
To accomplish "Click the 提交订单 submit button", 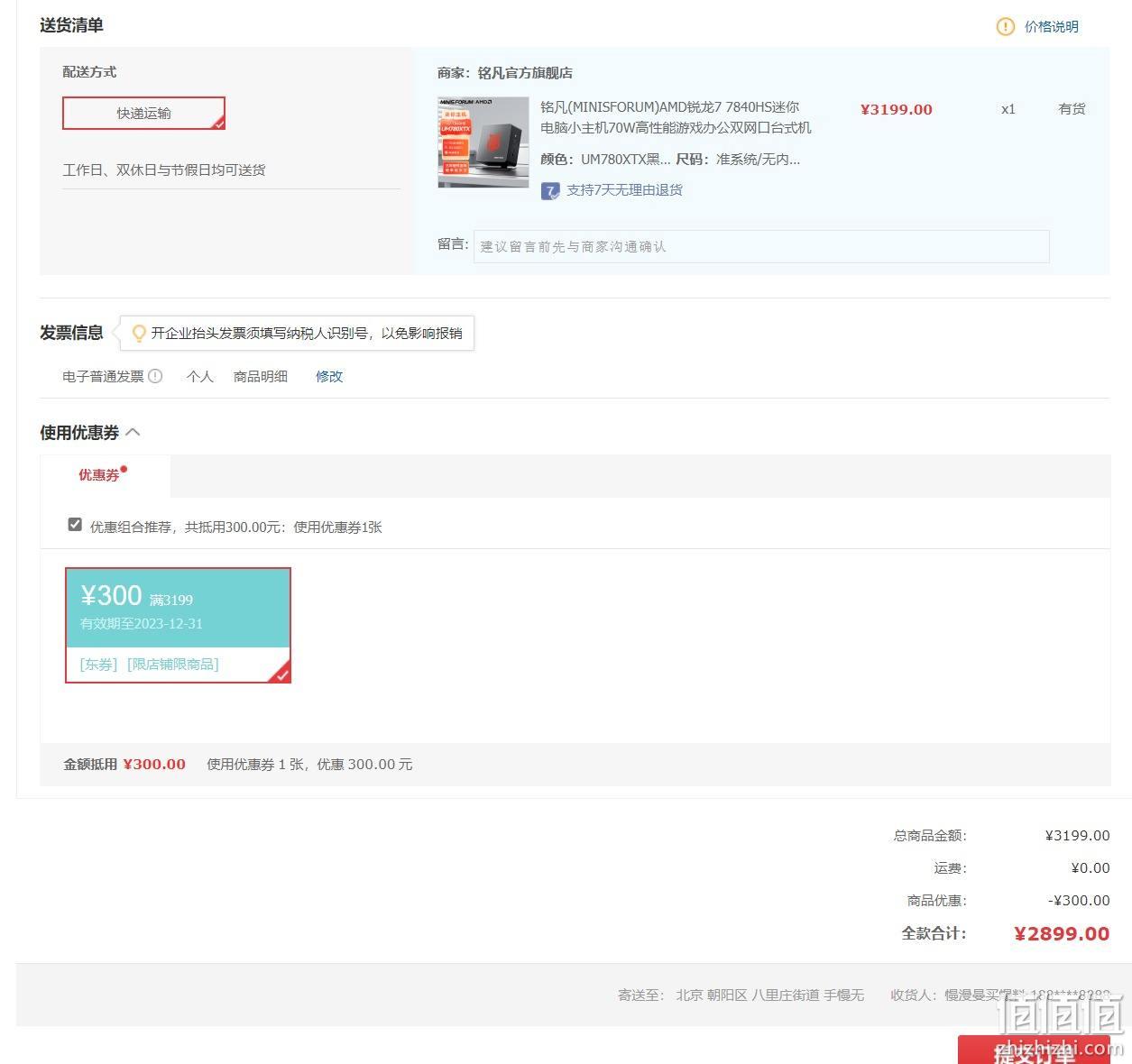I will pos(1034,1050).
